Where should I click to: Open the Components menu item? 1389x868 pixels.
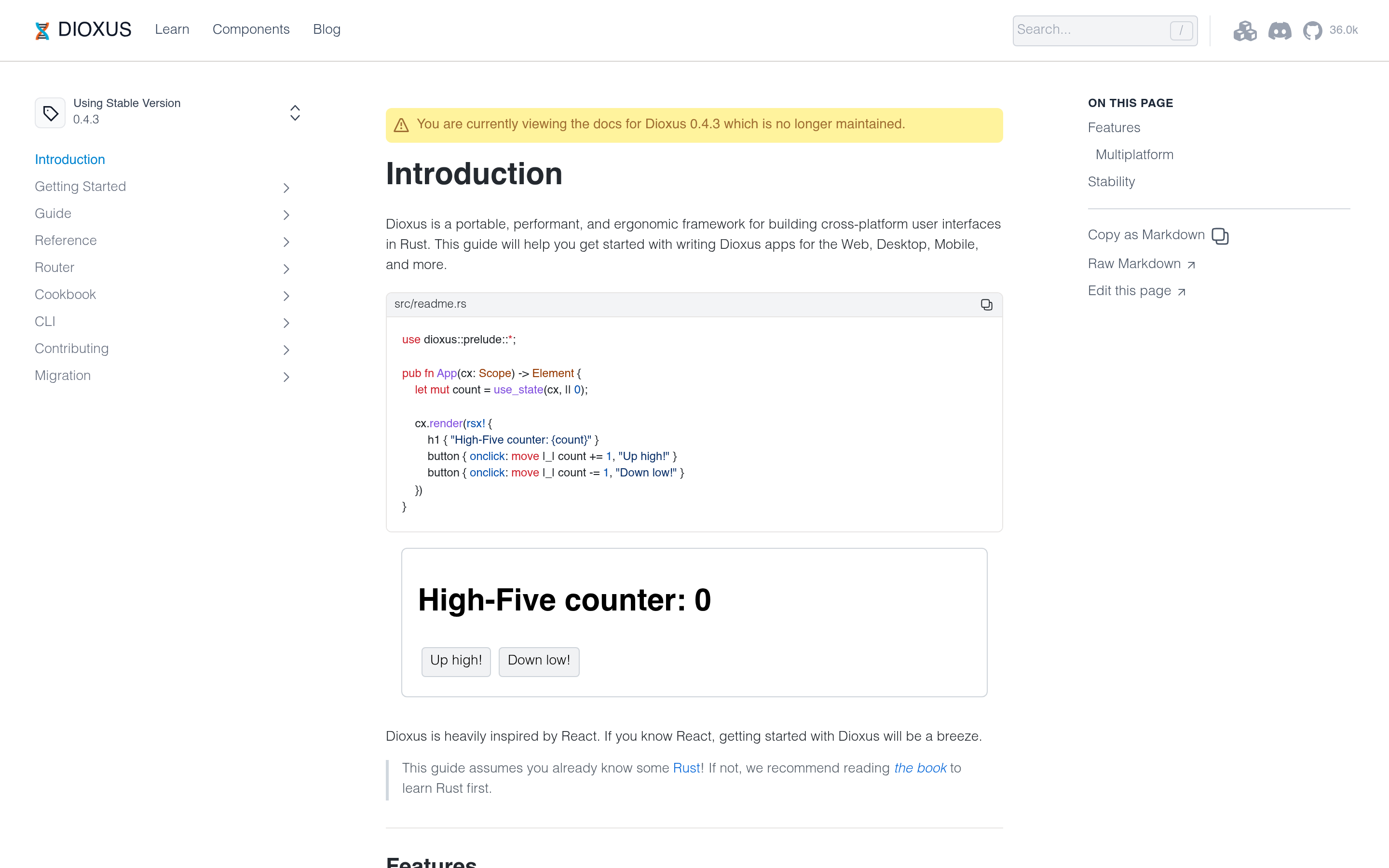251,29
